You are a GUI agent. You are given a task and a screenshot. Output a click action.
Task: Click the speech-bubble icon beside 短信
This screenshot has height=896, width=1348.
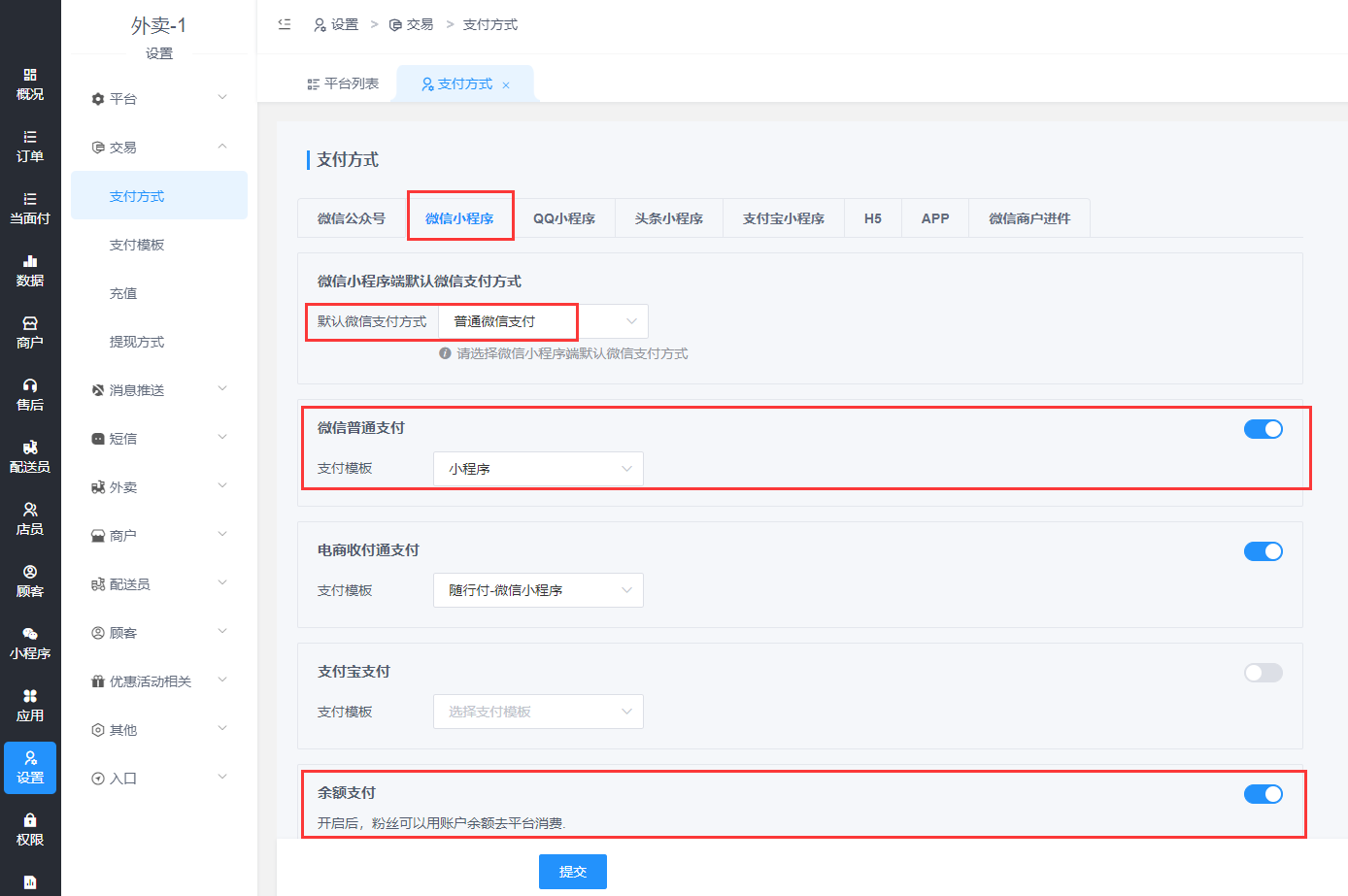click(97, 439)
